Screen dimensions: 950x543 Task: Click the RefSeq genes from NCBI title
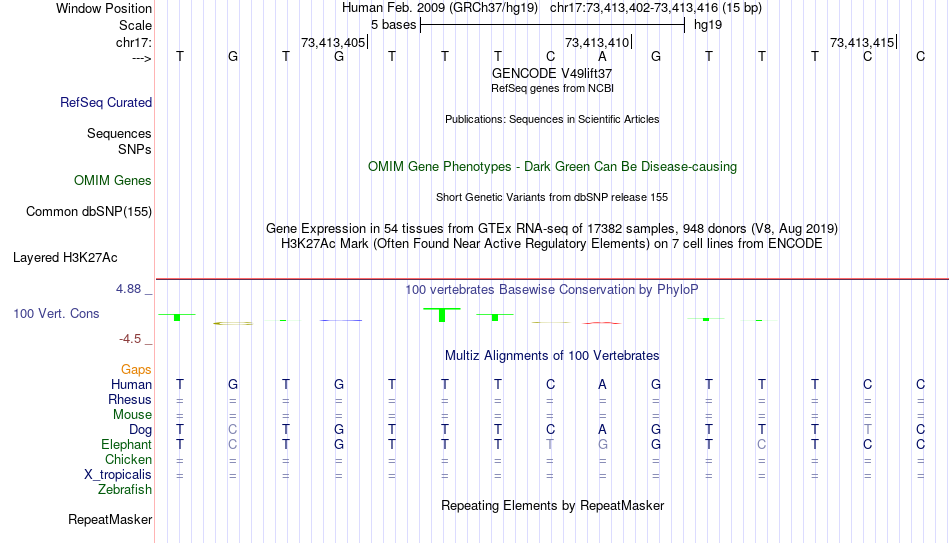point(552,88)
